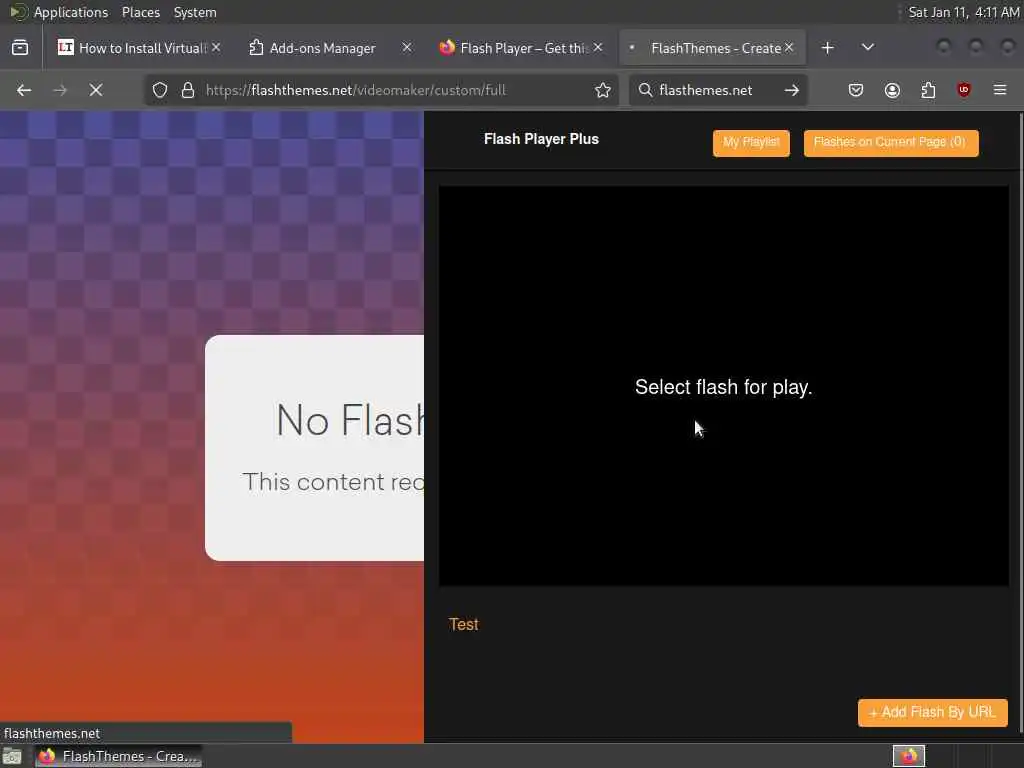Switch to How to Install VirtualBox tab

(138, 48)
